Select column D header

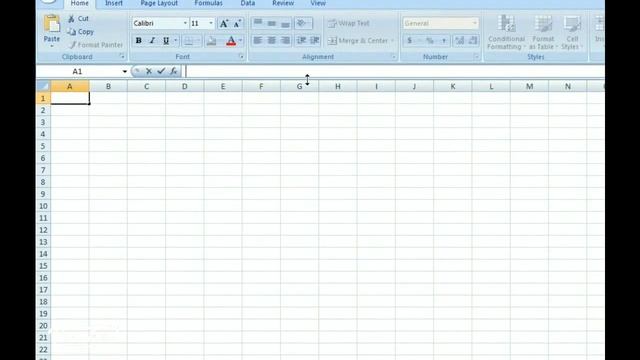point(184,87)
